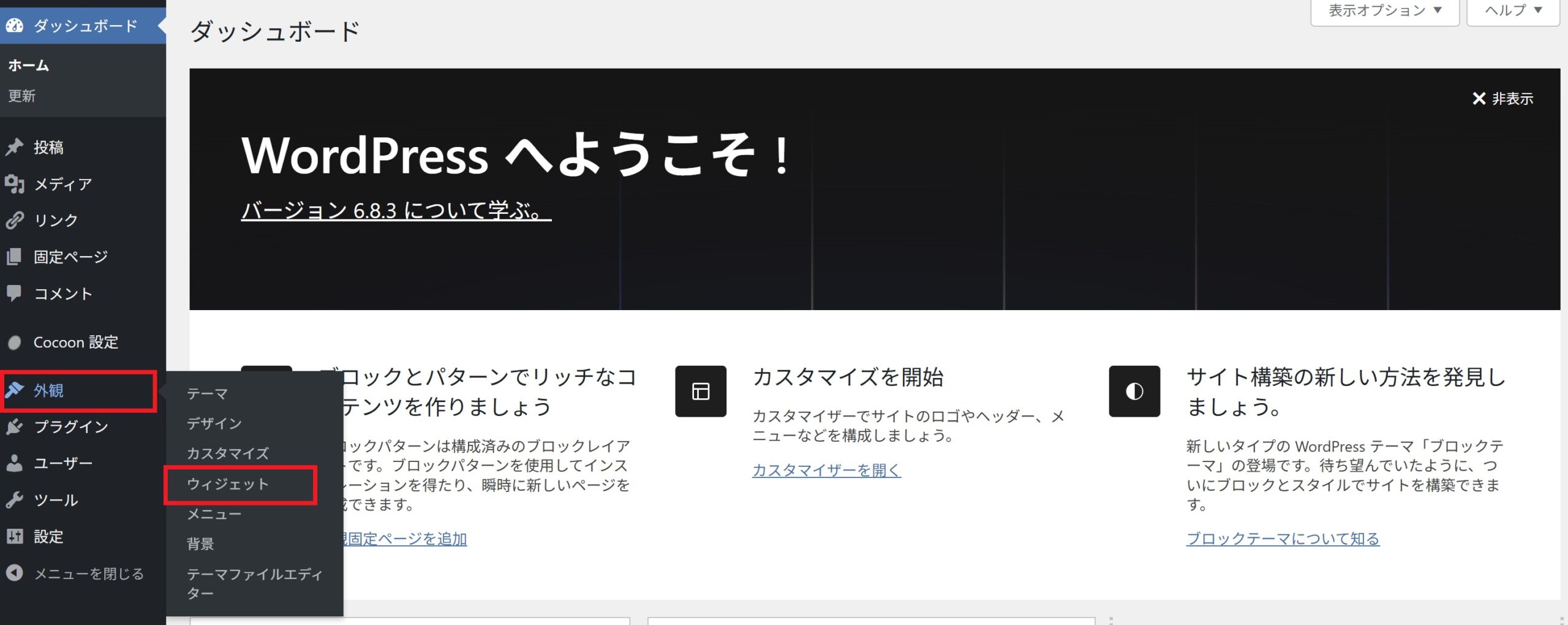This screenshot has width=1568, height=625.
Task: Open Media via its camera-note icon
Action: tap(15, 184)
